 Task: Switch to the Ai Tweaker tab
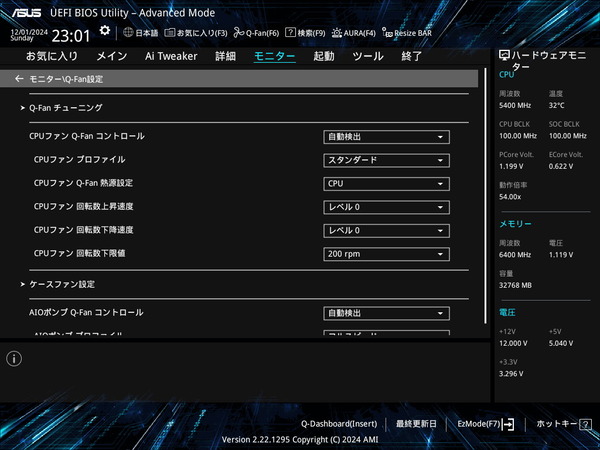tap(171, 56)
